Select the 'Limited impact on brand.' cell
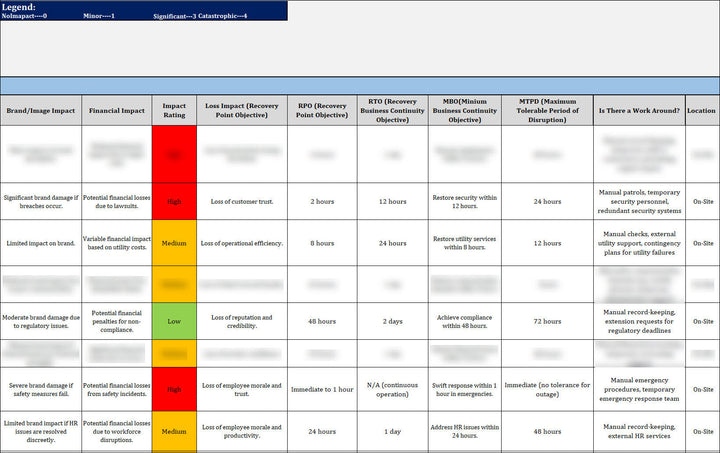The height and width of the screenshot is (453, 720). [x=41, y=243]
